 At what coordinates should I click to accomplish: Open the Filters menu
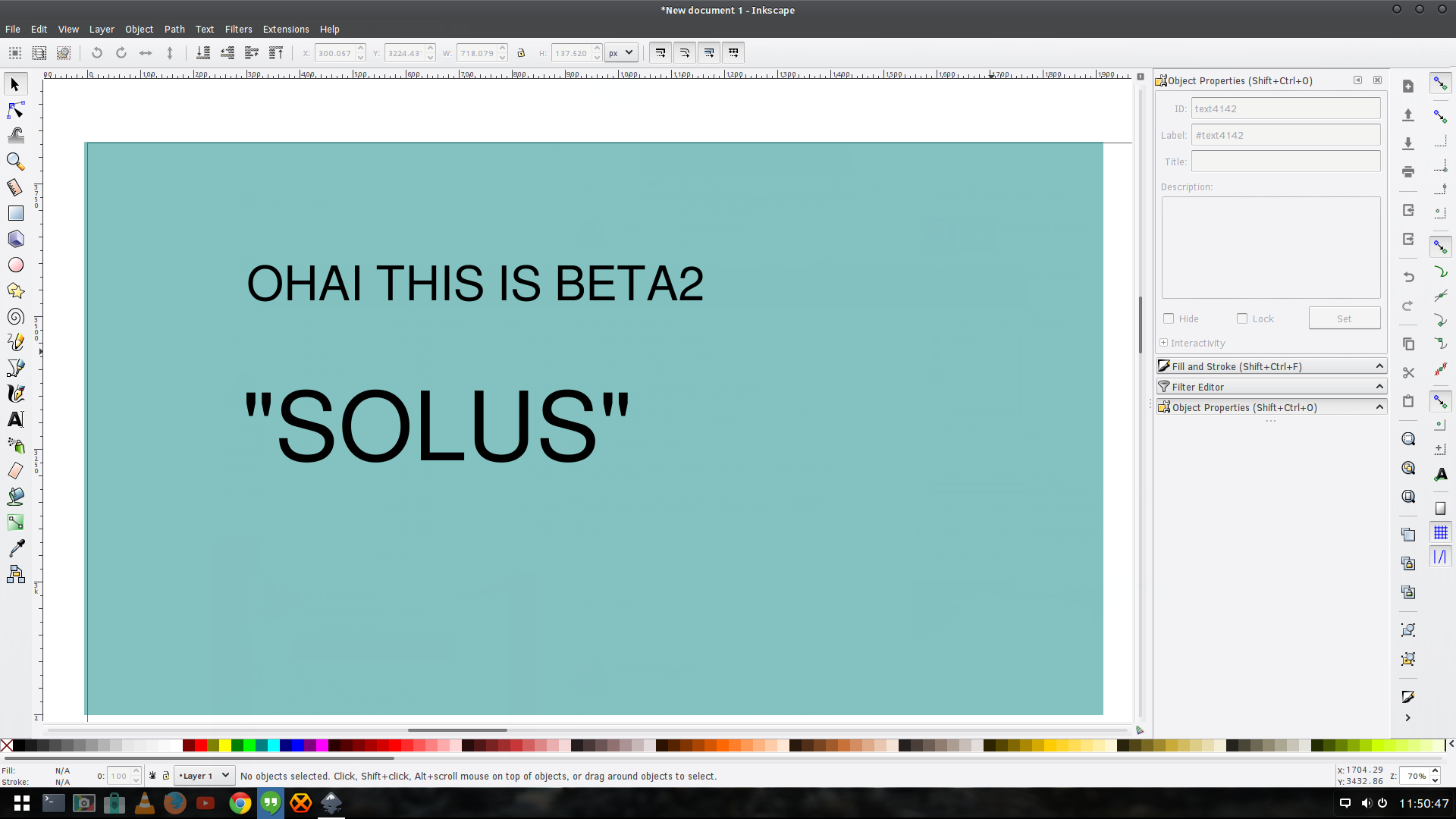tap(238, 29)
